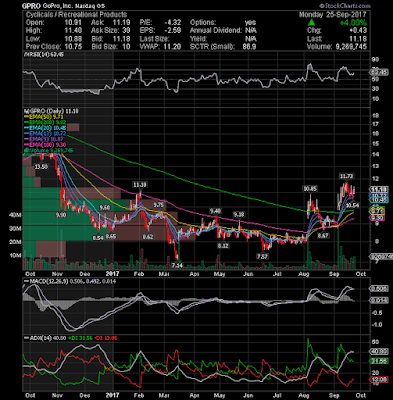
Task: Click the 13.50 price label near October
Action: pyautogui.click(x=41, y=167)
